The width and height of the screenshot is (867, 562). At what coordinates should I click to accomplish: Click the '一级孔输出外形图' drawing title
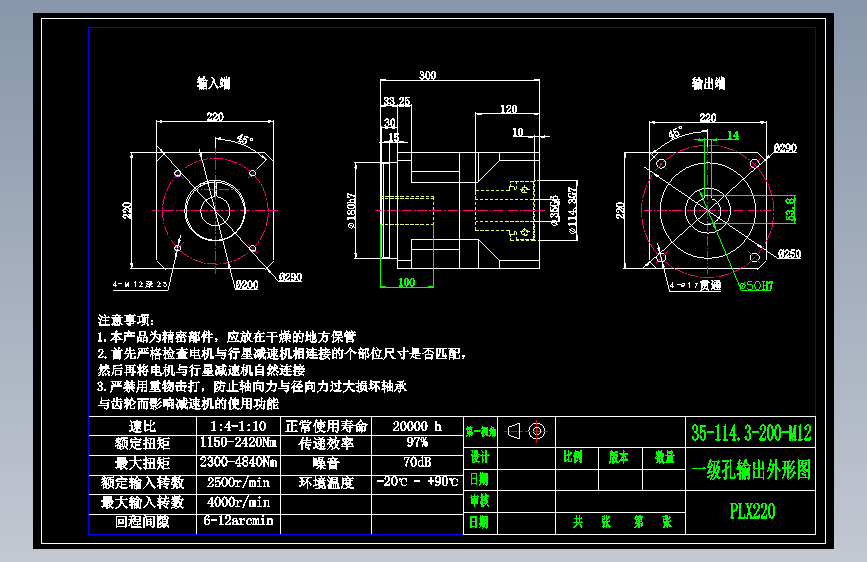[x=751, y=470]
